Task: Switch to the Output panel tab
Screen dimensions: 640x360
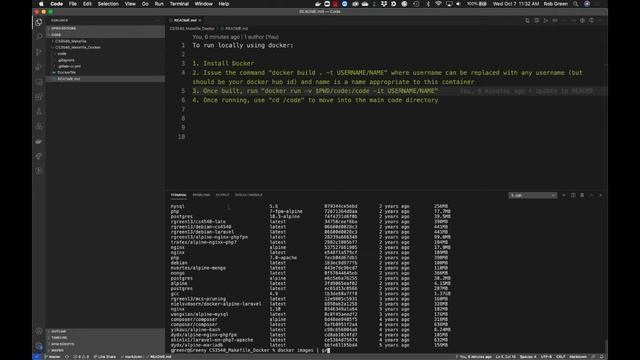Action: [x=222, y=195]
